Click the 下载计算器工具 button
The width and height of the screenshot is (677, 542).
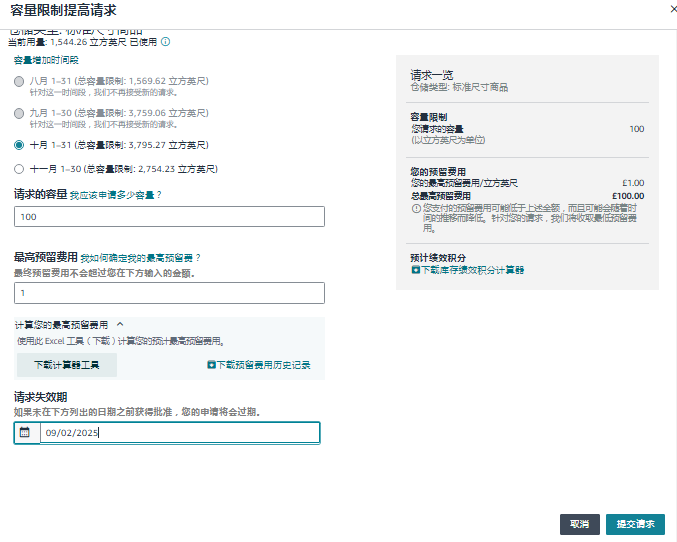tap(67, 365)
